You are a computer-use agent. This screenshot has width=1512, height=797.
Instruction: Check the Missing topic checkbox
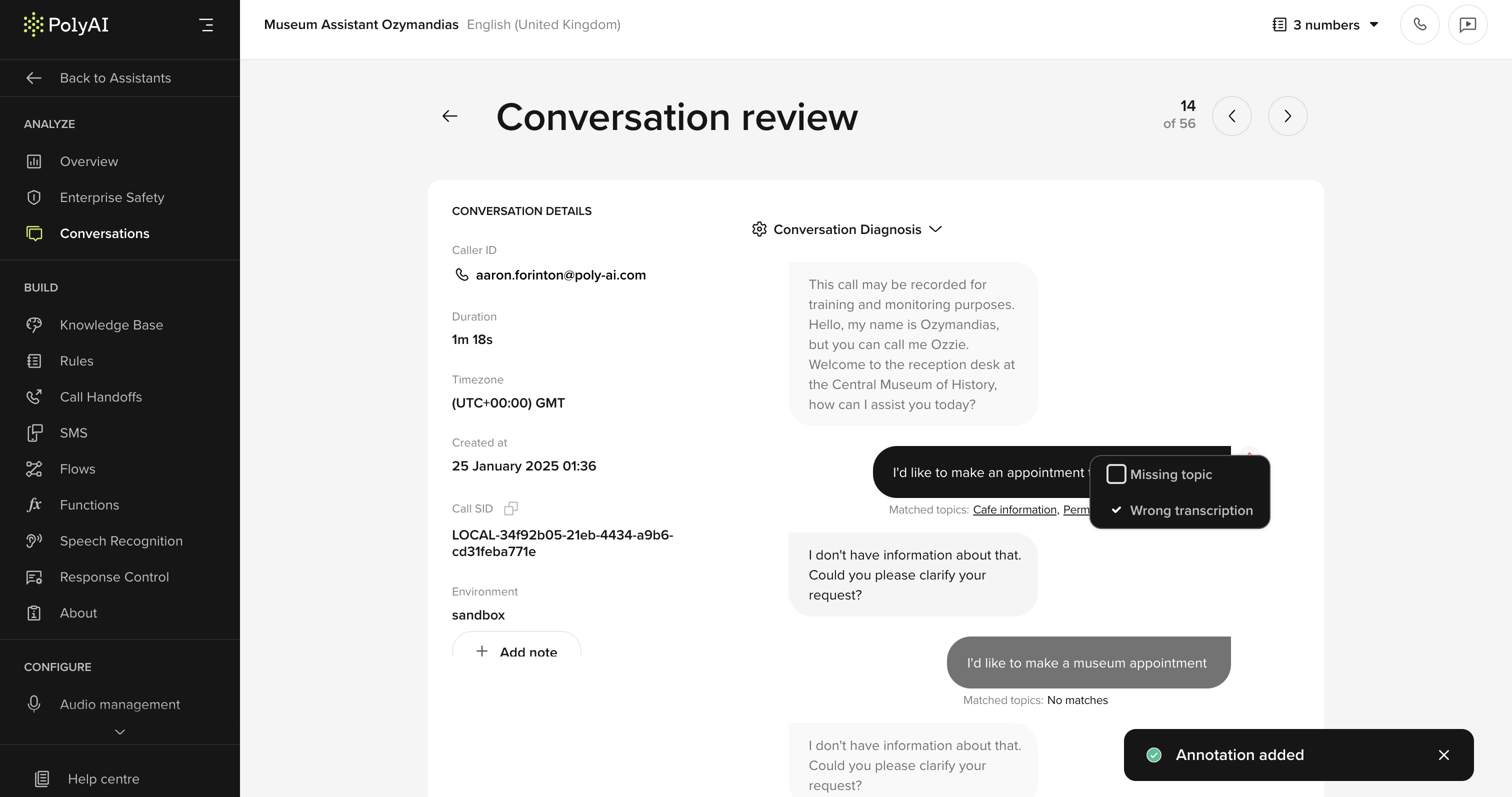click(x=1116, y=473)
